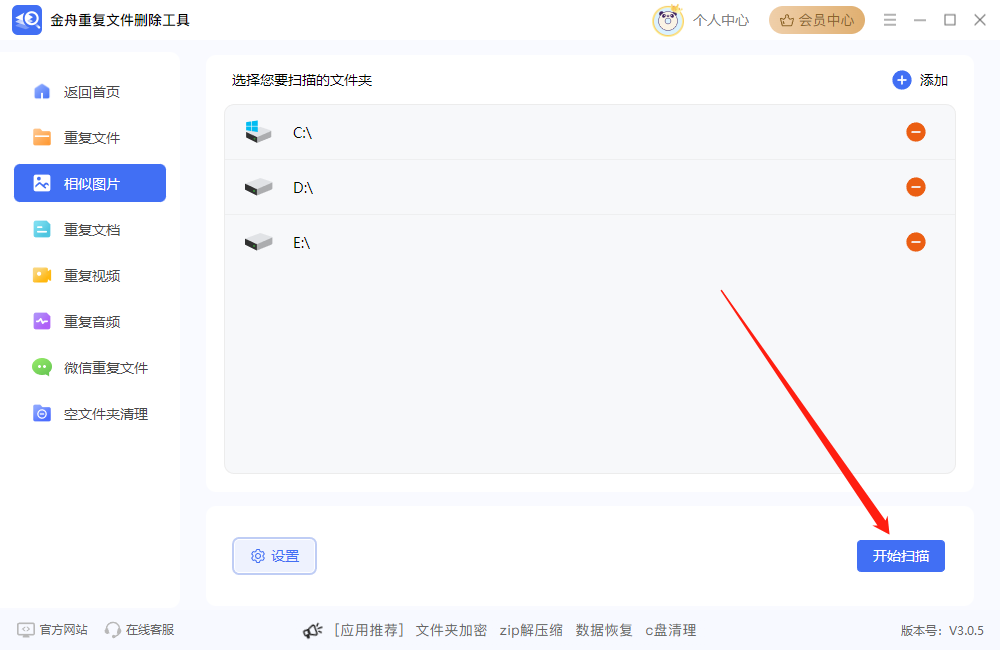The width and height of the screenshot is (1000, 650).
Task: Remove C:\ drive with minus icon
Action: click(916, 132)
